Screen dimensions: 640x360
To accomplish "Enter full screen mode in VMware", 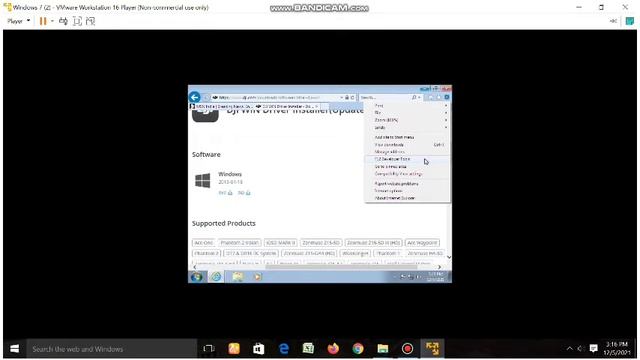I will pyautogui.click(x=77, y=21).
